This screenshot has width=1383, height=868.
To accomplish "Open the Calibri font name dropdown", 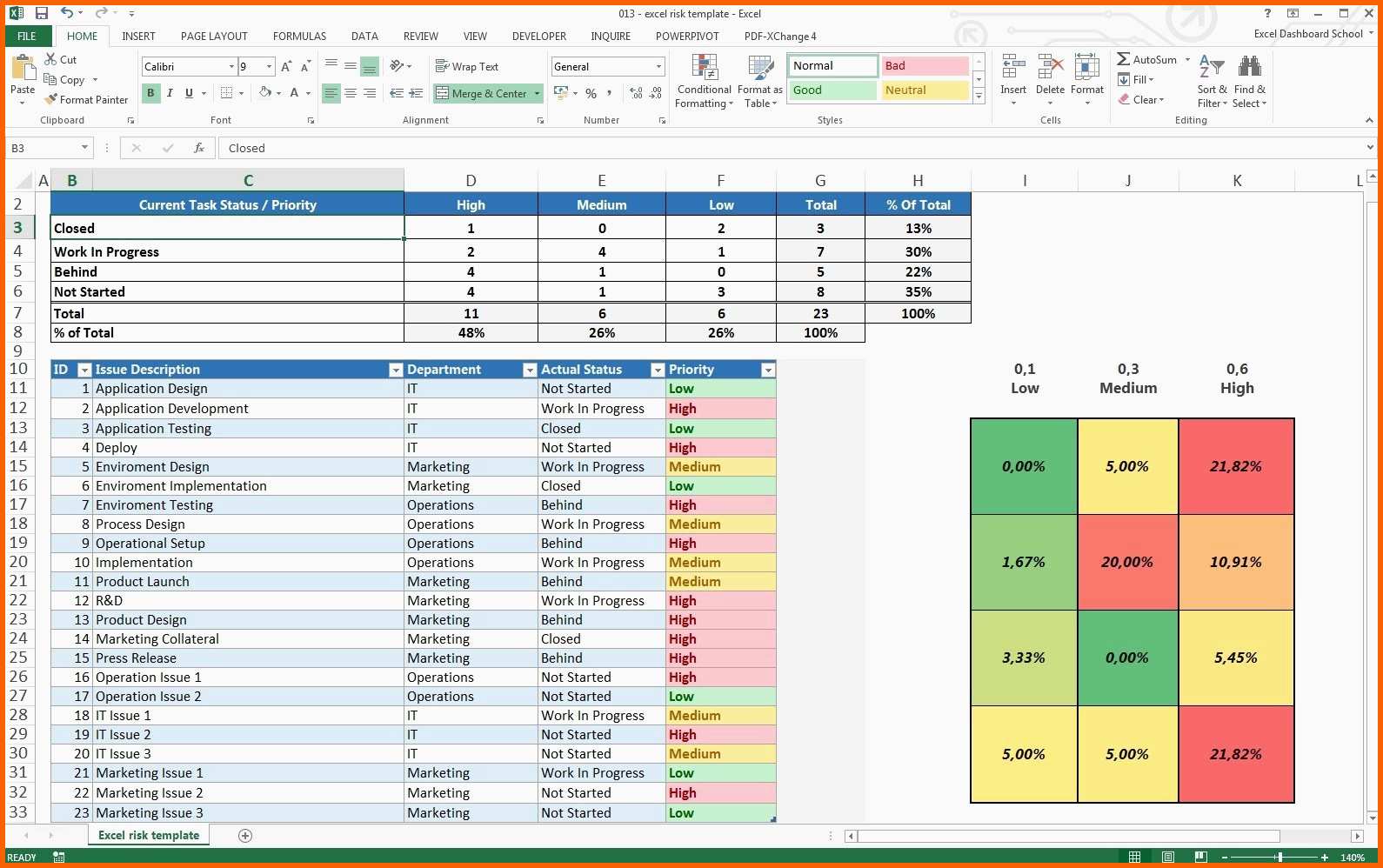I will coord(231,66).
